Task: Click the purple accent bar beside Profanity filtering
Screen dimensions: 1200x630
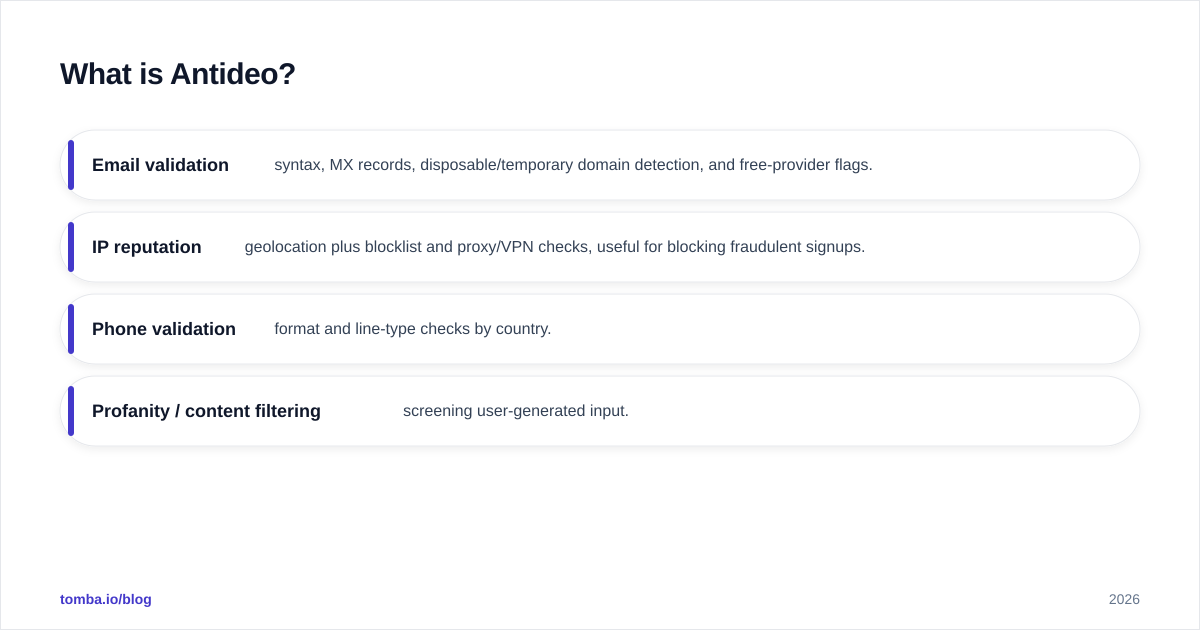Action: pos(71,411)
